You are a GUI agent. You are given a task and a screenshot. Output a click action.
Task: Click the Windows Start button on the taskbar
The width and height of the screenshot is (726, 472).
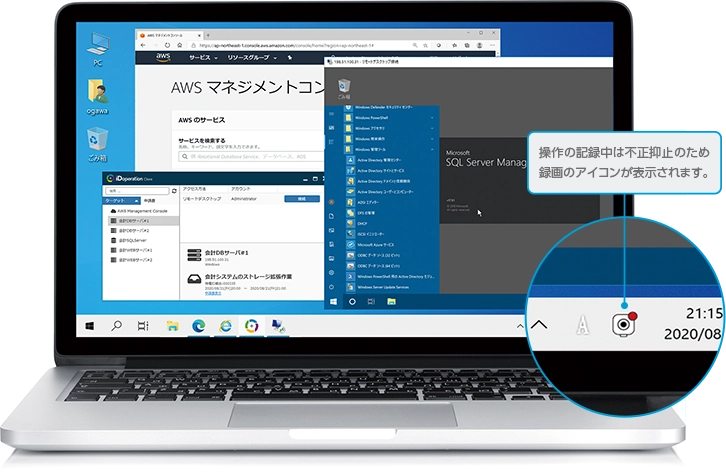coord(88,325)
